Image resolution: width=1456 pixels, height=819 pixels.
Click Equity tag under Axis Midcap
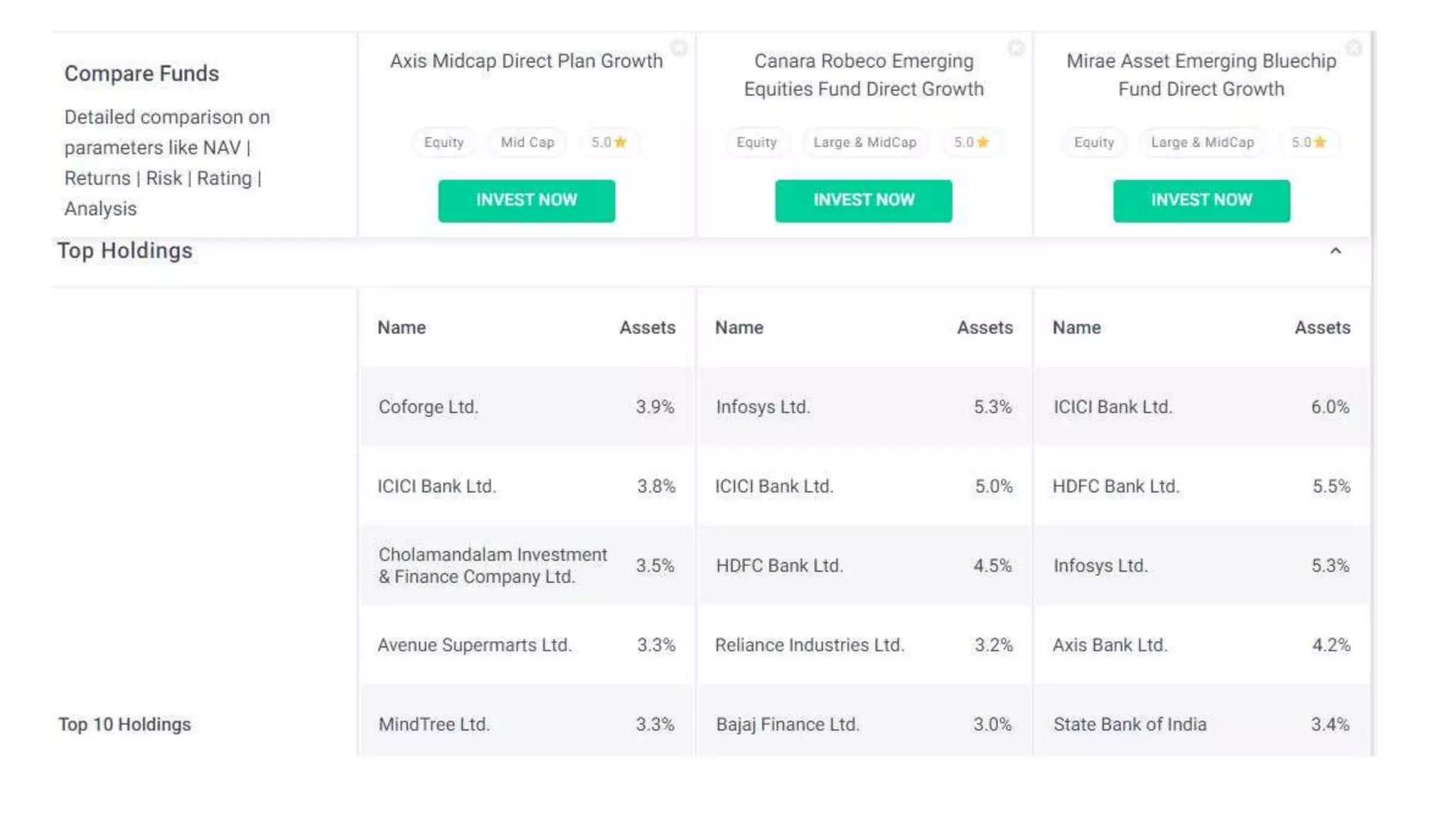click(444, 142)
